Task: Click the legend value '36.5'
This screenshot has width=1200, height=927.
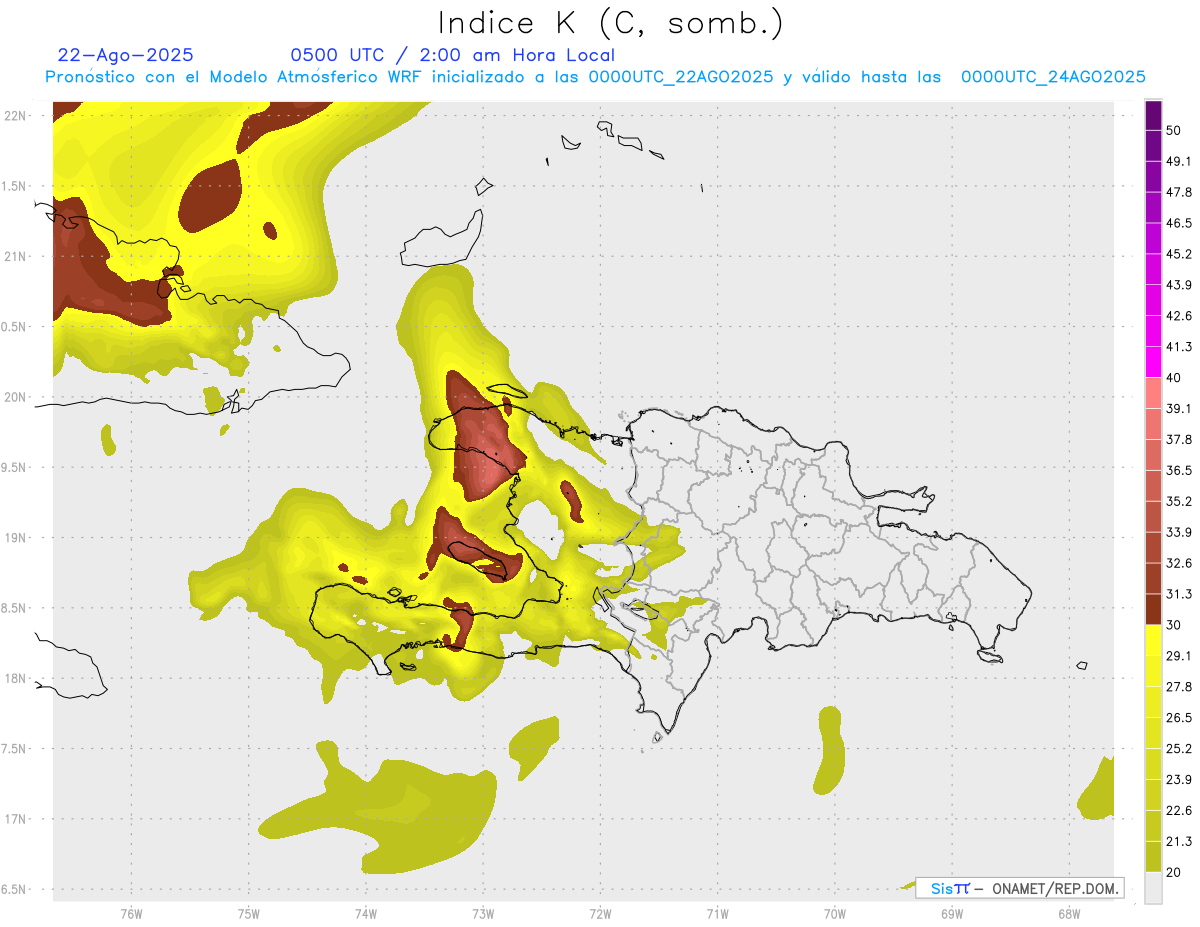Action: point(1179,470)
